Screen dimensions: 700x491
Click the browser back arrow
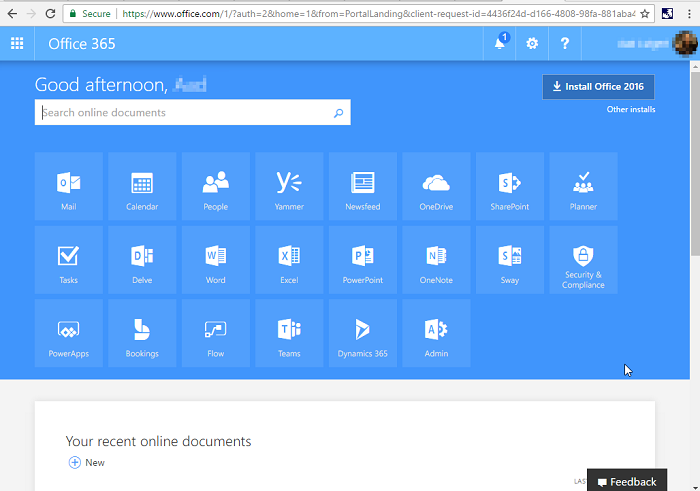[x=12, y=14]
